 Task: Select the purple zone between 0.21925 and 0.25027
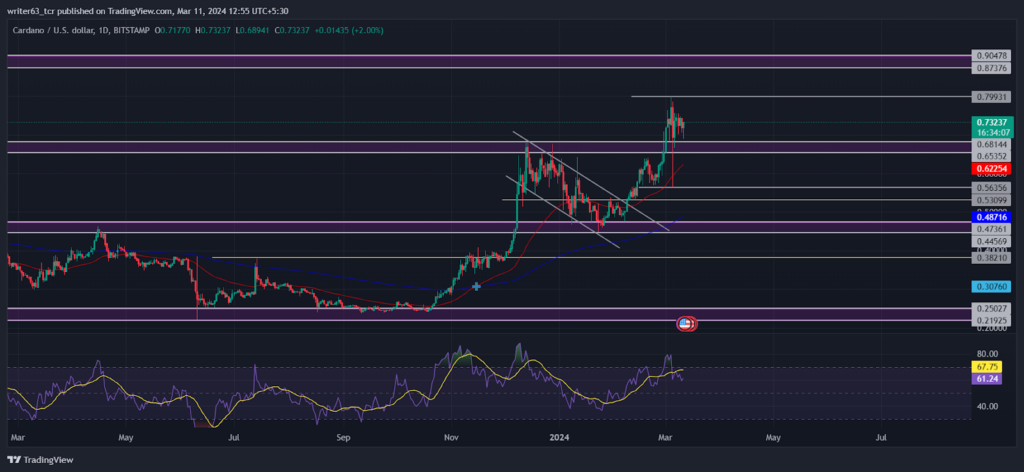490,314
